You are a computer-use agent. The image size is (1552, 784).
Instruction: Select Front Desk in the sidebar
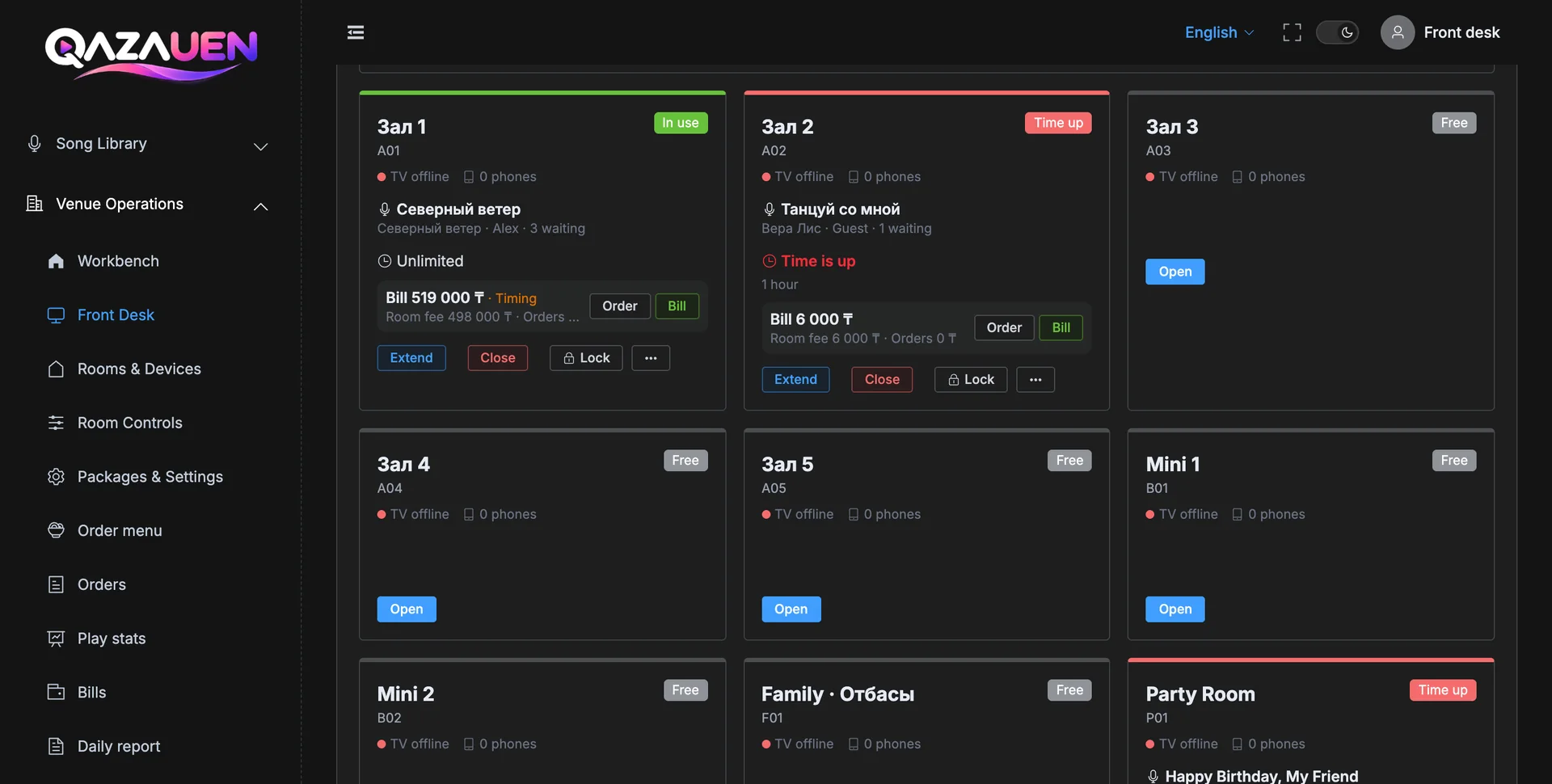116,315
